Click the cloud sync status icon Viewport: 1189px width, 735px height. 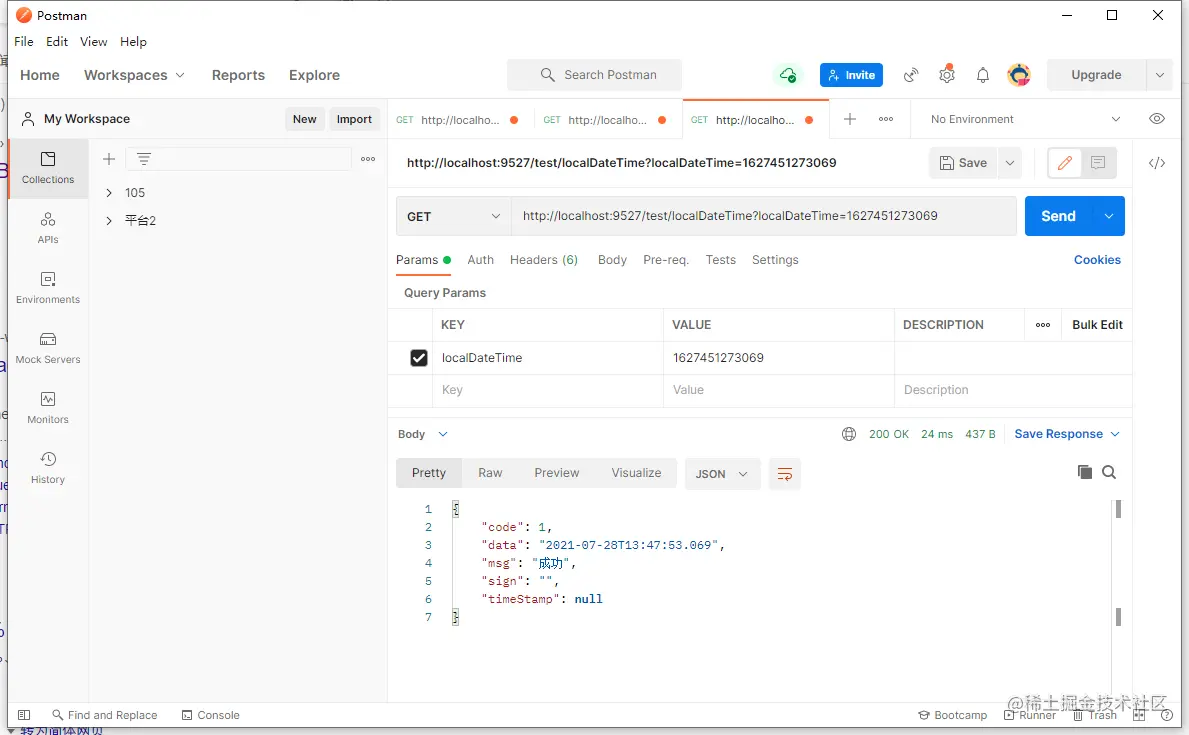(x=788, y=75)
